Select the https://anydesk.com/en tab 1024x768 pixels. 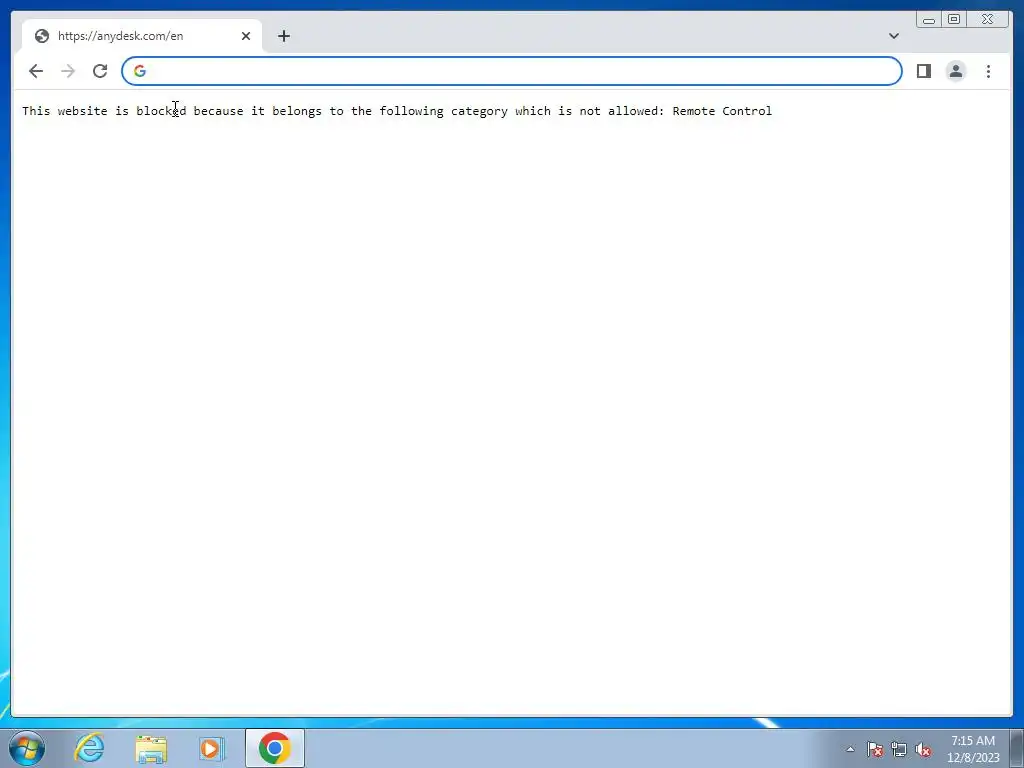(142, 36)
